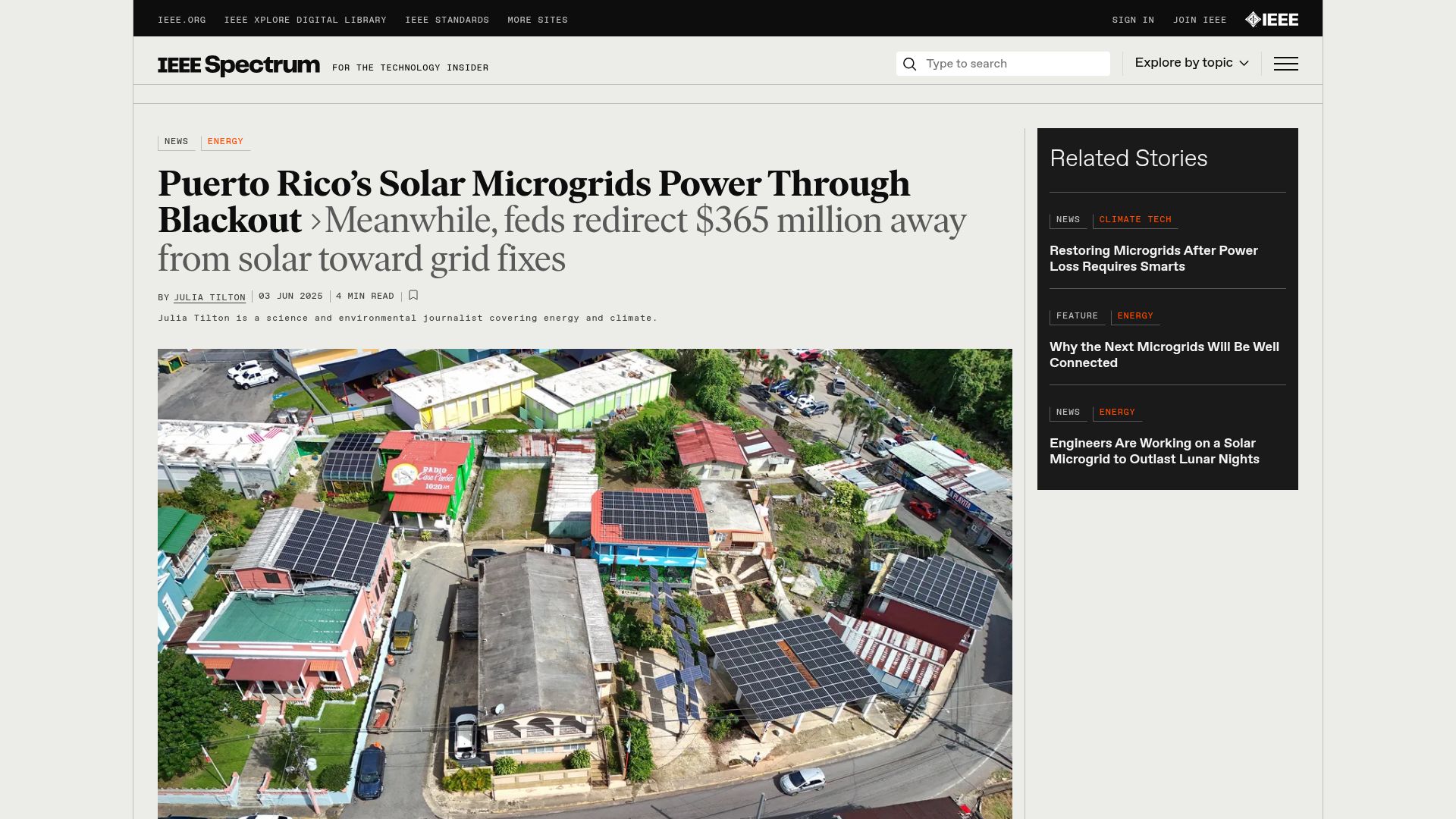Screen dimensions: 1456x819
Task: Open IEEE.ORG link
Action: (182, 20)
